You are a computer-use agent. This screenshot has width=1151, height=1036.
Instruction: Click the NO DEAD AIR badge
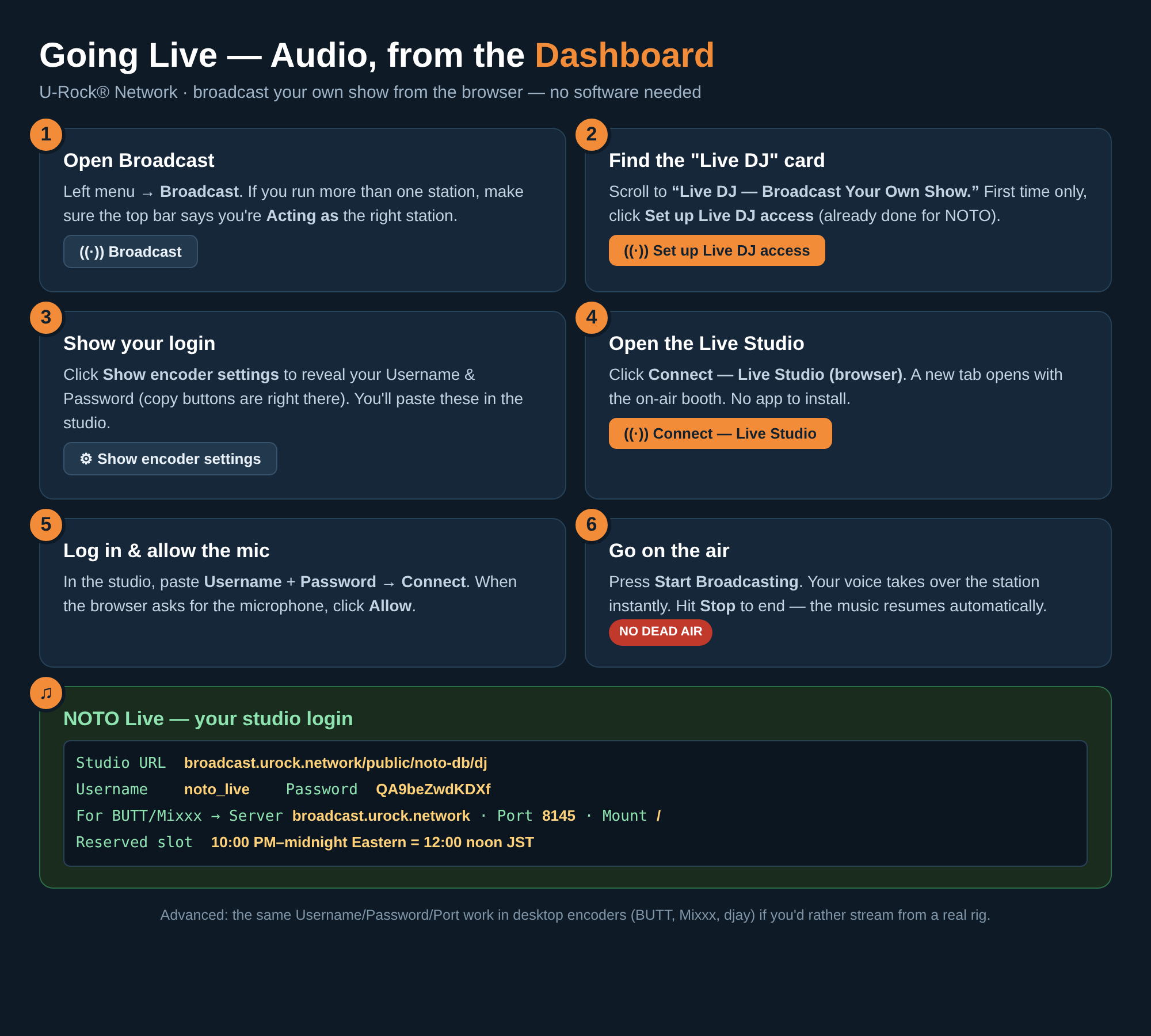[661, 632]
